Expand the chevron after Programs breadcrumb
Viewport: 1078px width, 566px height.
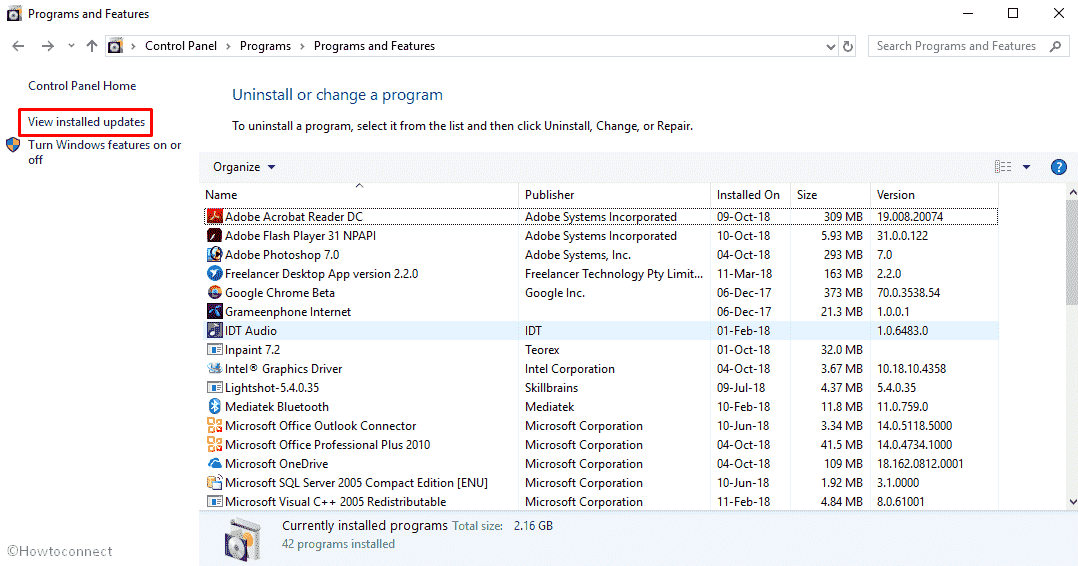pyautogui.click(x=302, y=46)
